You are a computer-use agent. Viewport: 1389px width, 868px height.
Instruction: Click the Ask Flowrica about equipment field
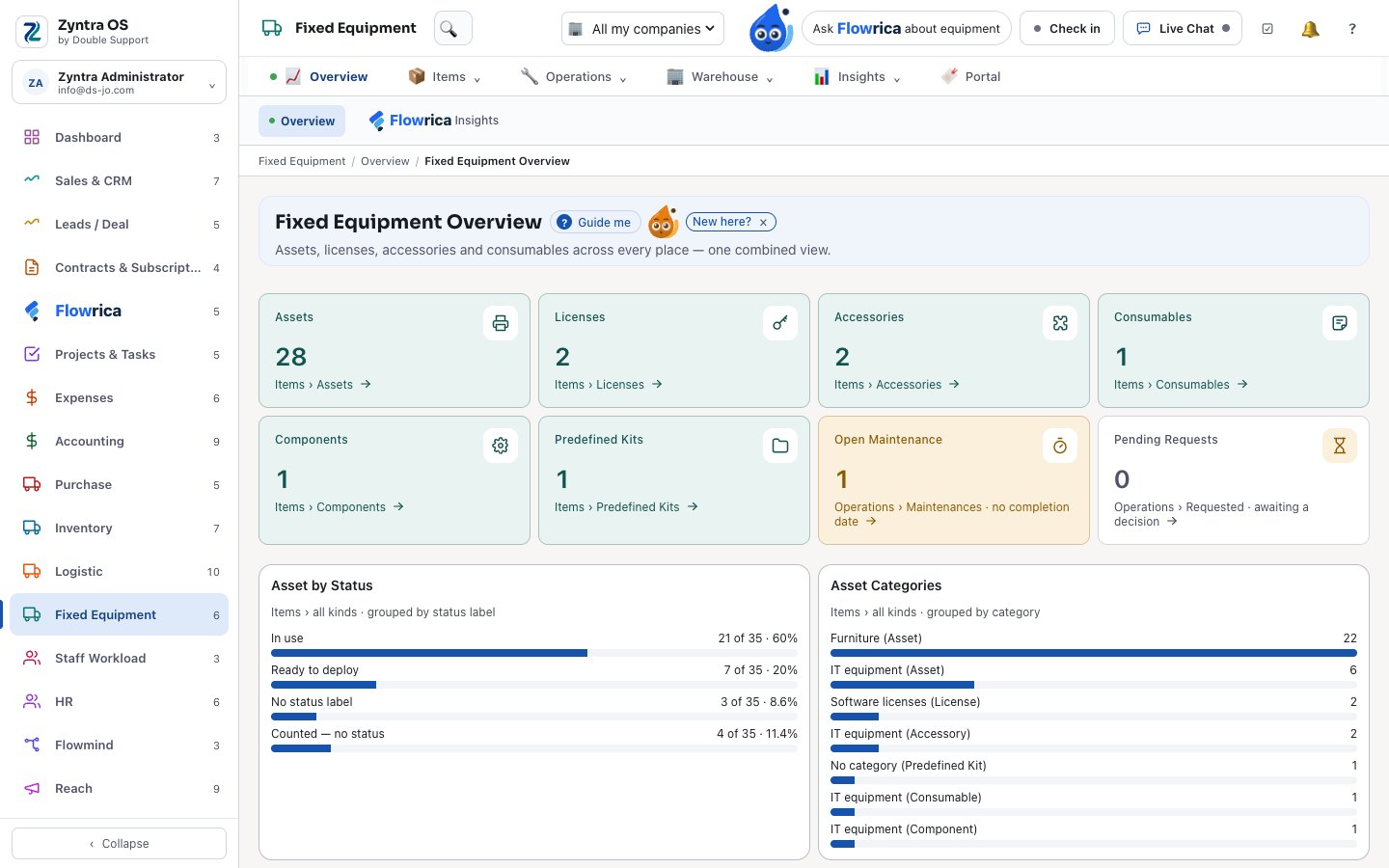907,29
